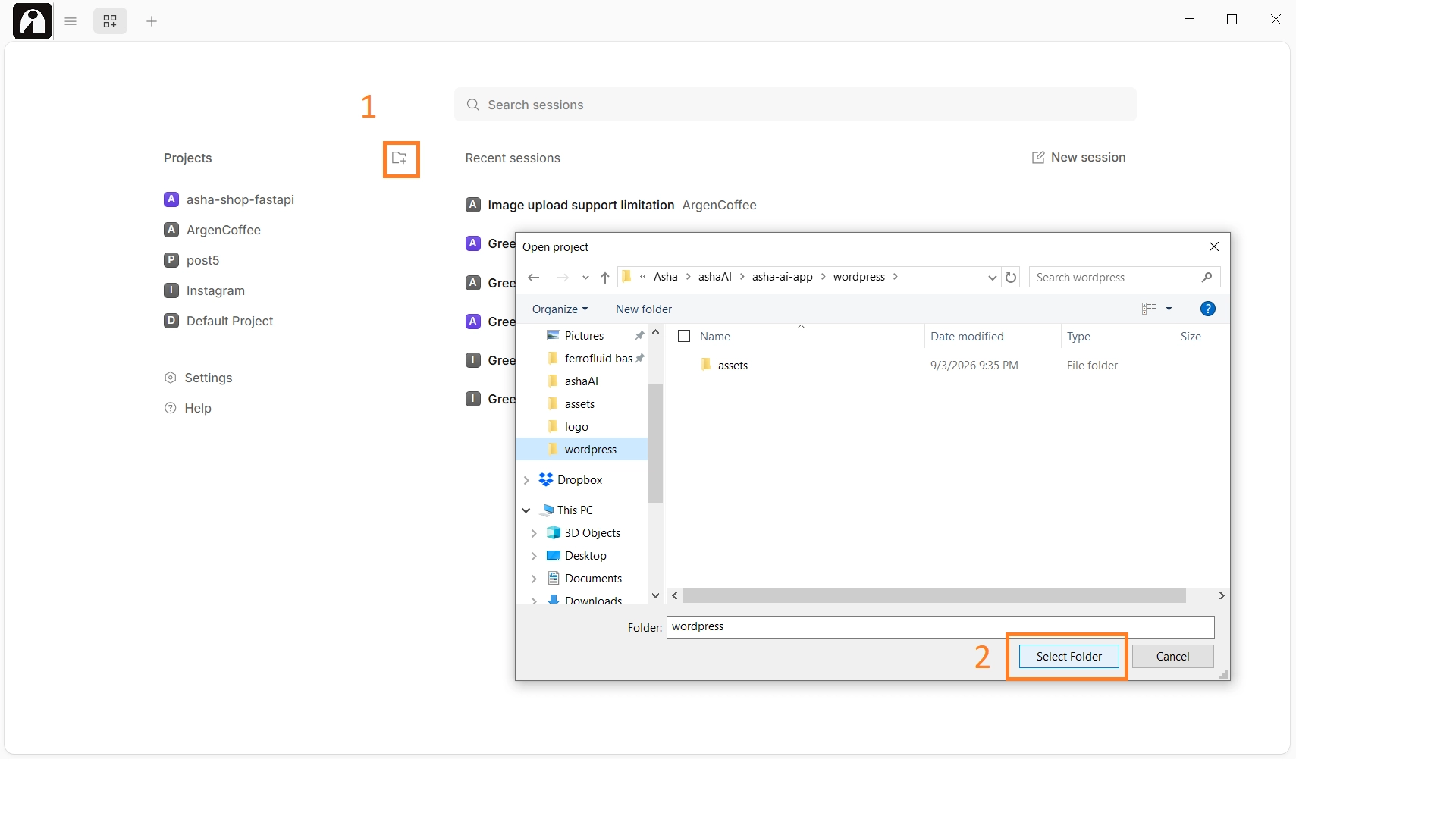The height and width of the screenshot is (819, 1456).
Task: Click the Select Folder button
Action: (x=1068, y=657)
